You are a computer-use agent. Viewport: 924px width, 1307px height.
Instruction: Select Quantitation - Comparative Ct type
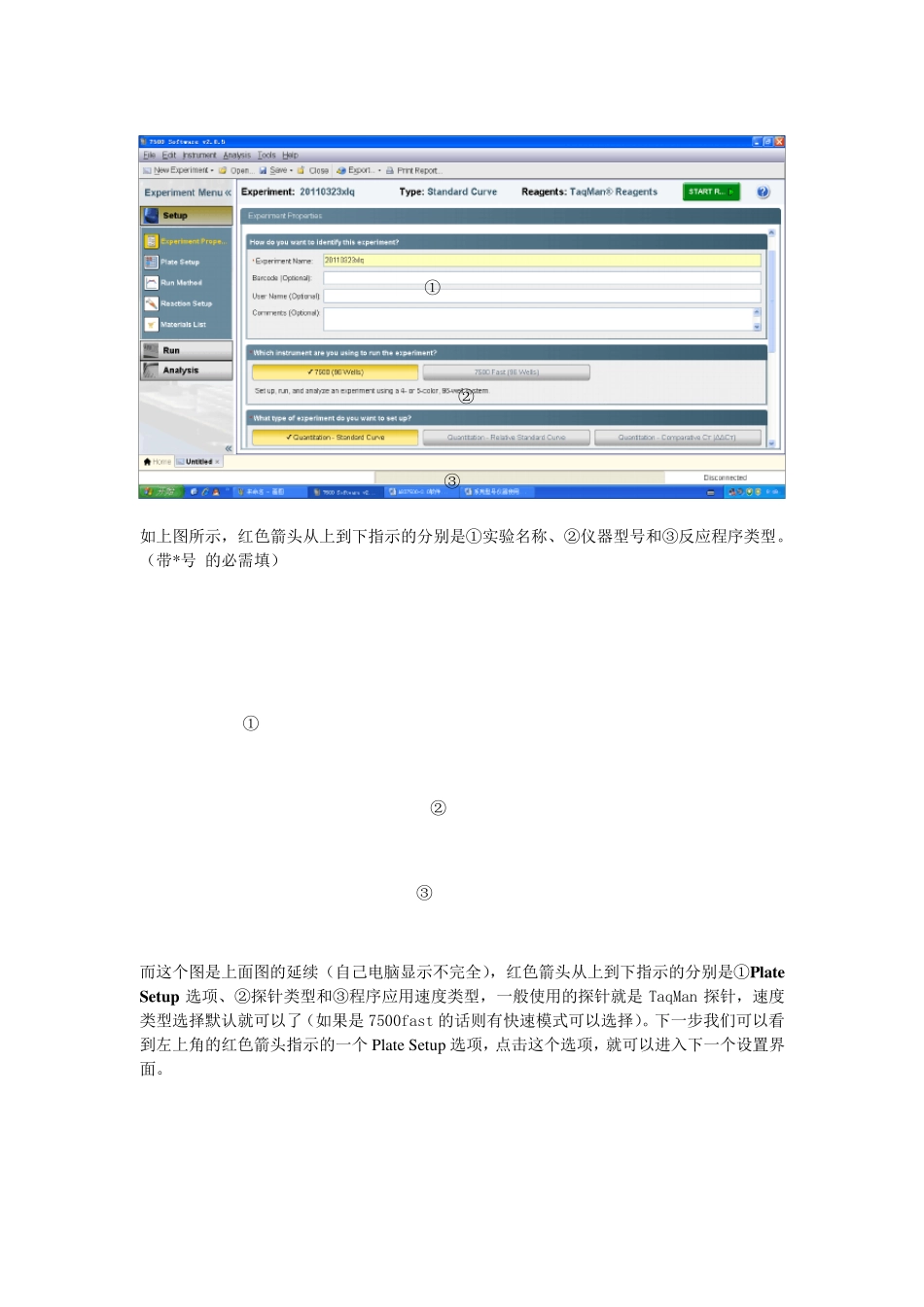click(678, 438)
